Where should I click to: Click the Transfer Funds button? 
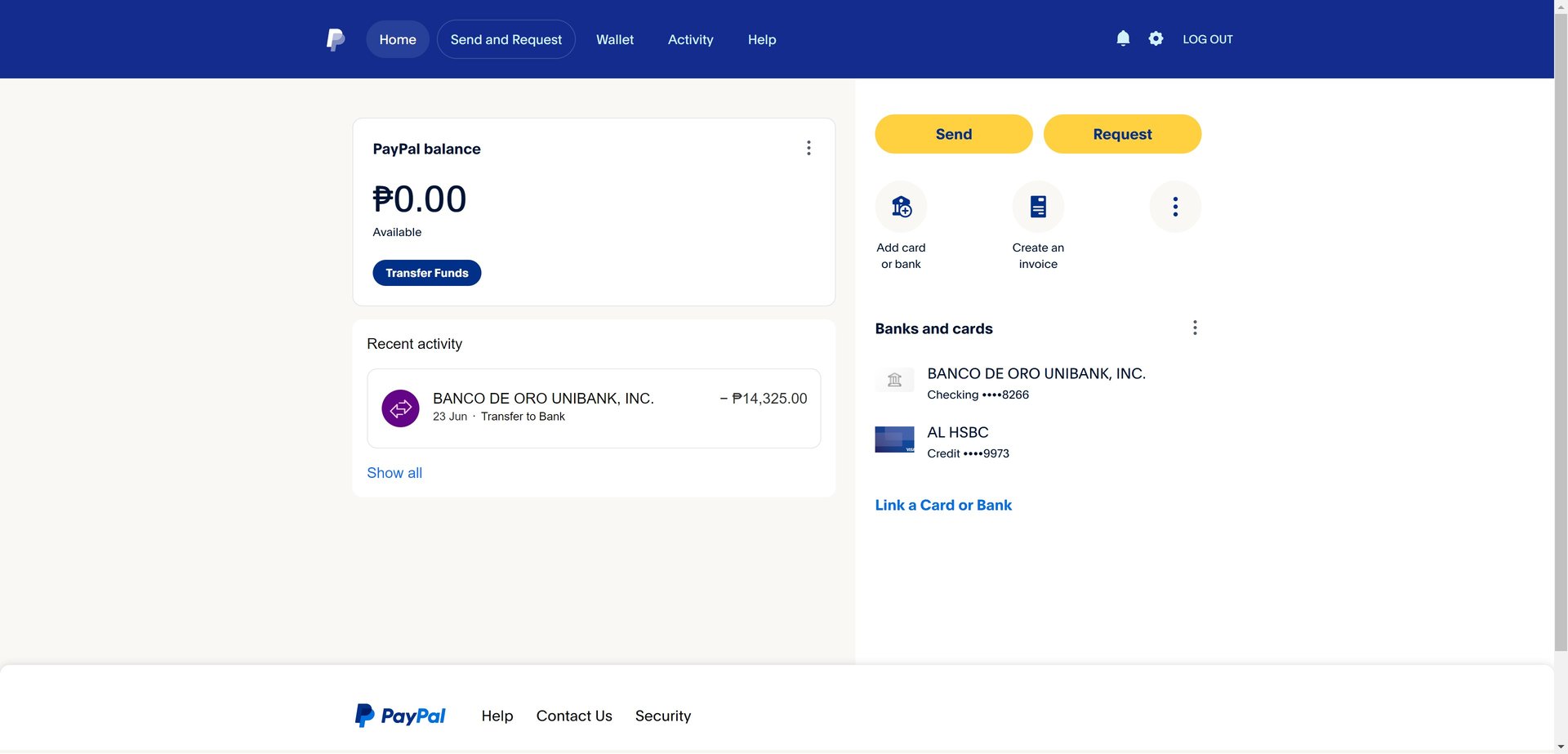pos(427,273)
